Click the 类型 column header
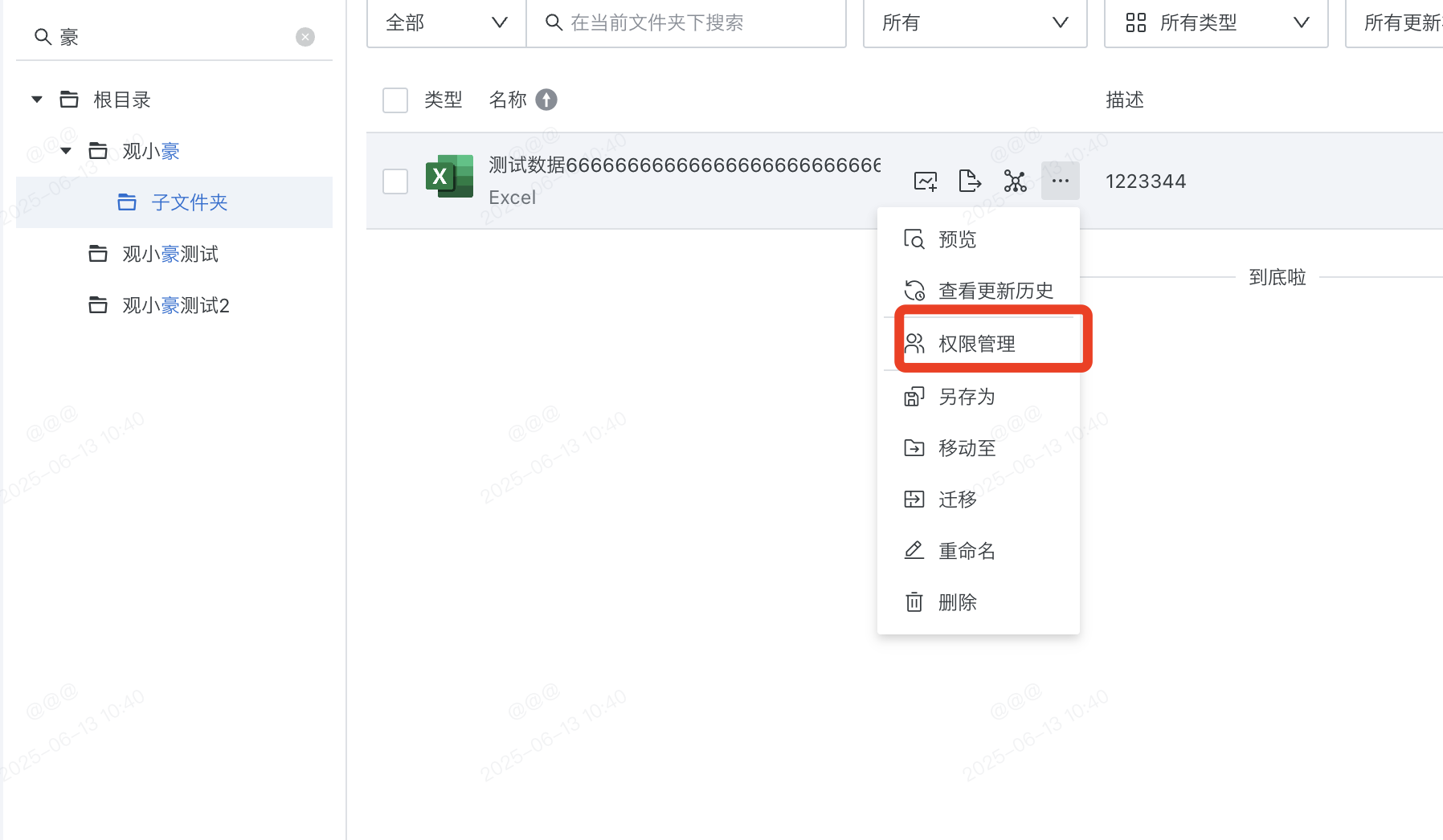1443x840 pixels. [x=444, y=100]
